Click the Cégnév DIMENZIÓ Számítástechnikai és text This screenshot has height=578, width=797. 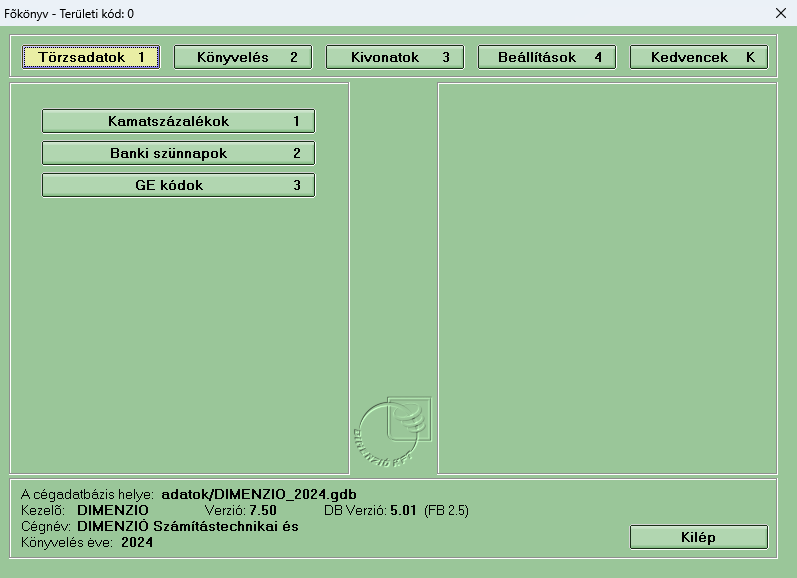188,526
